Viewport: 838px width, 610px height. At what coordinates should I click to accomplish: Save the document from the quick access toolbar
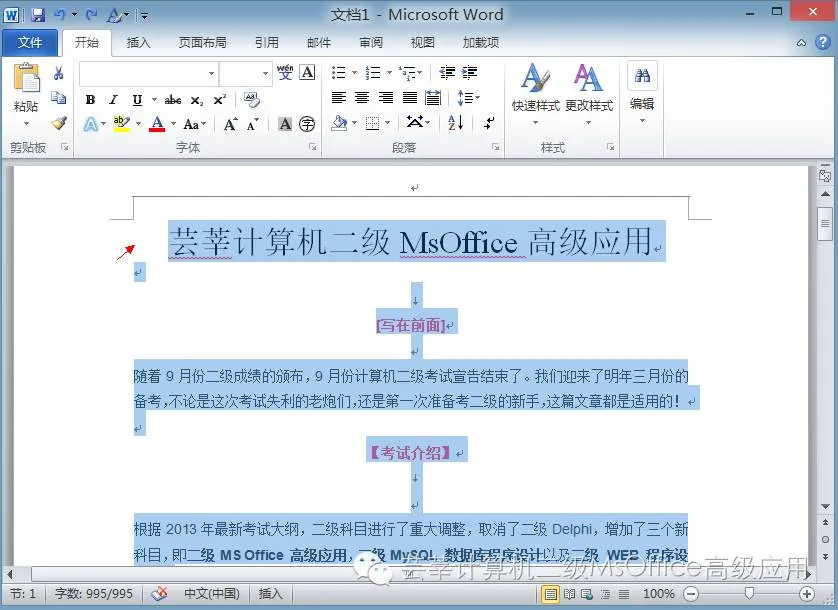point(38,15)
